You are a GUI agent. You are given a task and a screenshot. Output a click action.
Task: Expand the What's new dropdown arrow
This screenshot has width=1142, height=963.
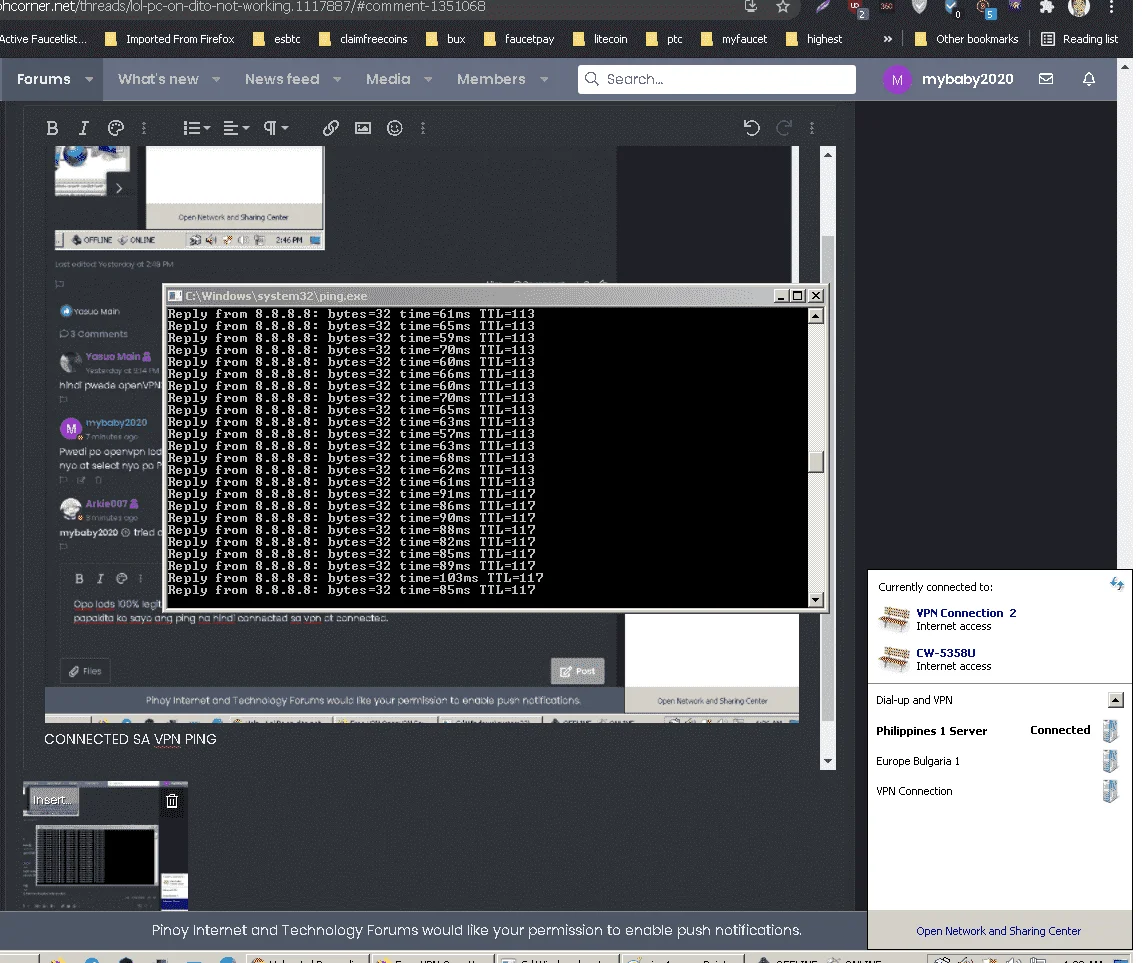[x=216, y=79]
